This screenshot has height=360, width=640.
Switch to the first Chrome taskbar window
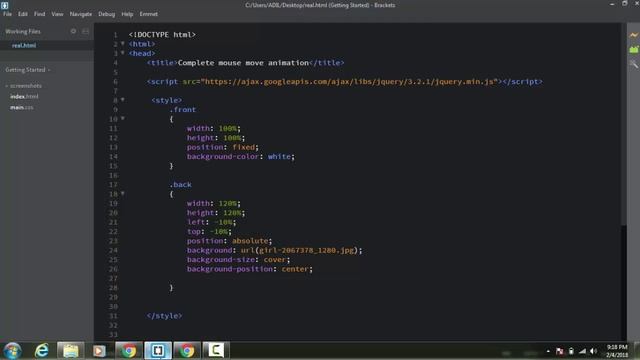tap(129, 351)
